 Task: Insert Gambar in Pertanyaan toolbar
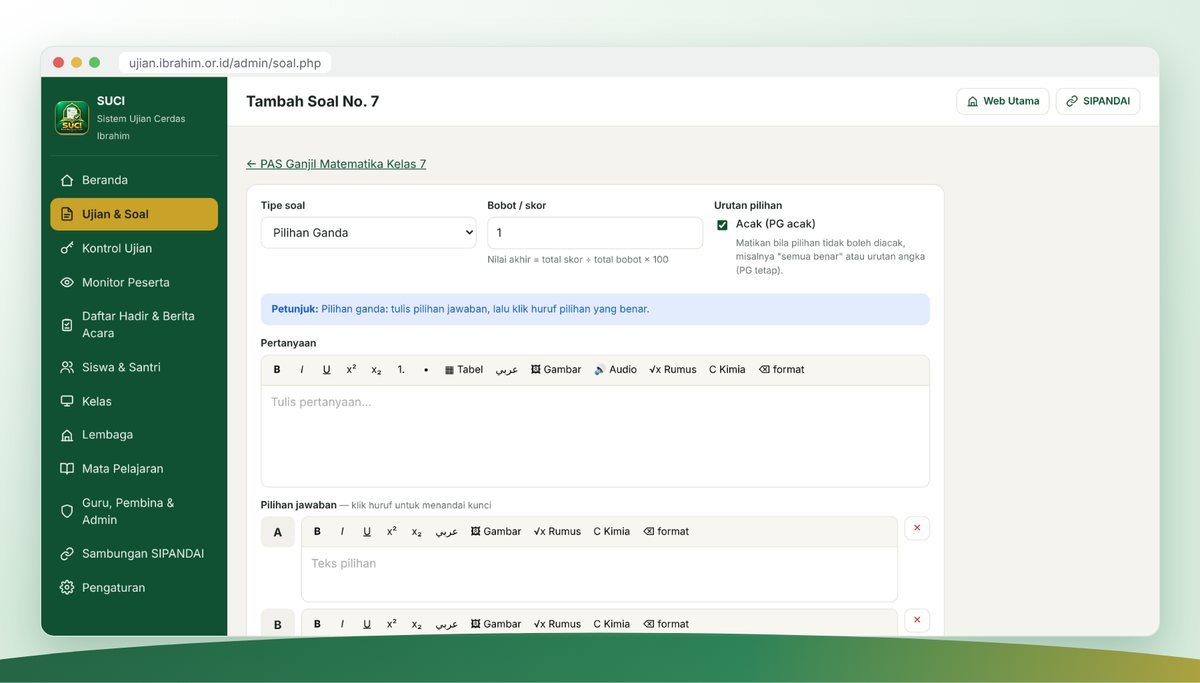tap(556, 370)
